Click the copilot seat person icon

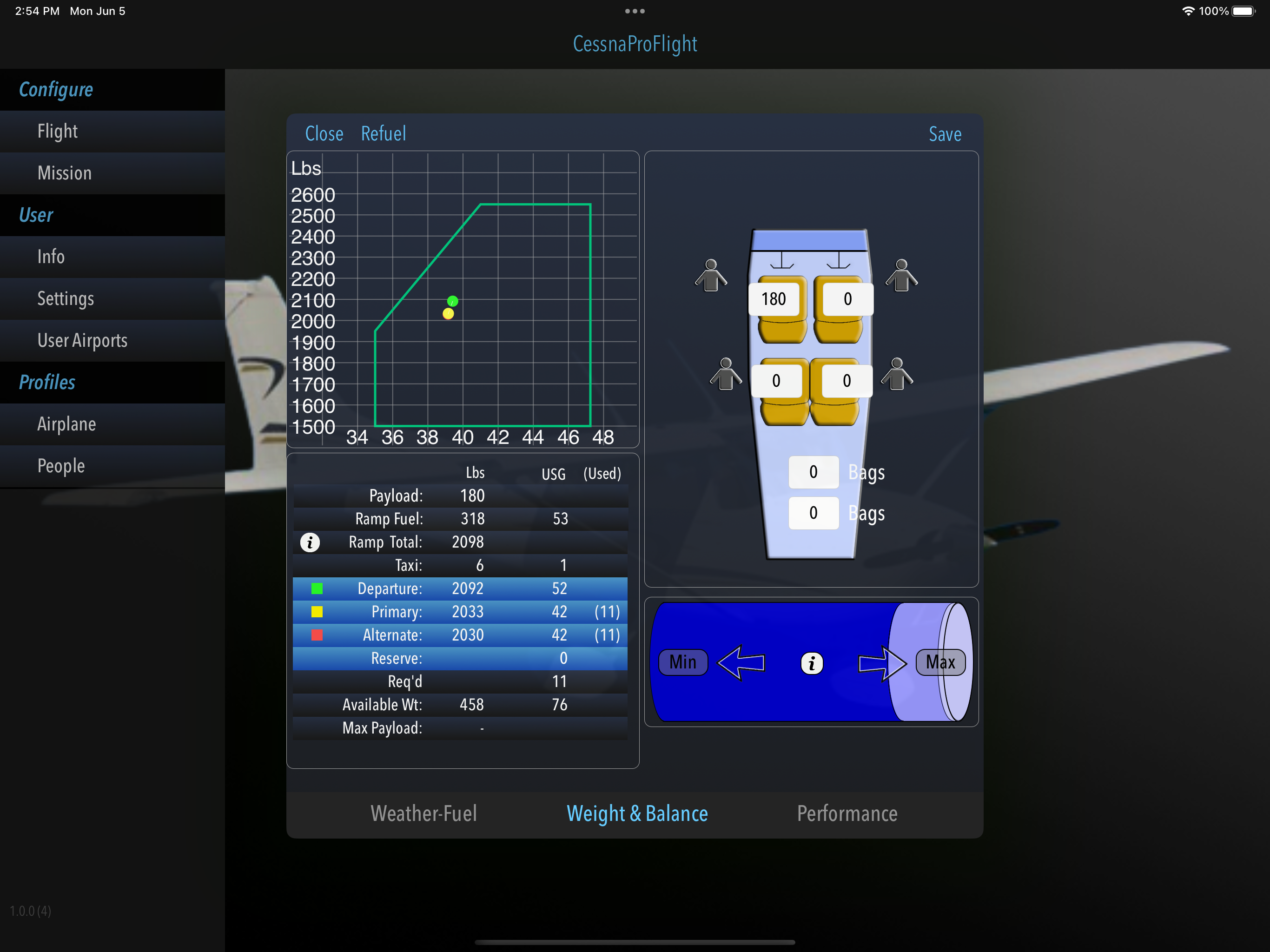coord(901,276)
